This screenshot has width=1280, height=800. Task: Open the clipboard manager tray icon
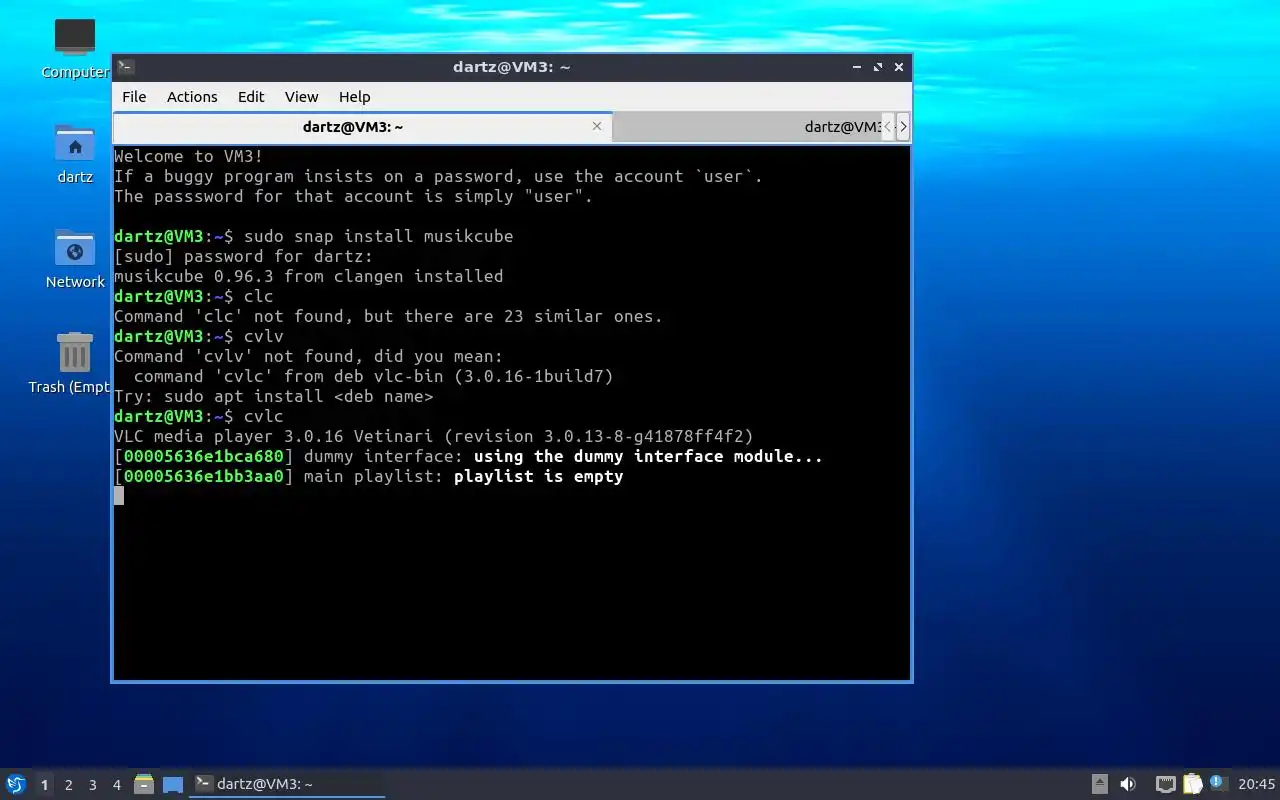point(1192,784)
